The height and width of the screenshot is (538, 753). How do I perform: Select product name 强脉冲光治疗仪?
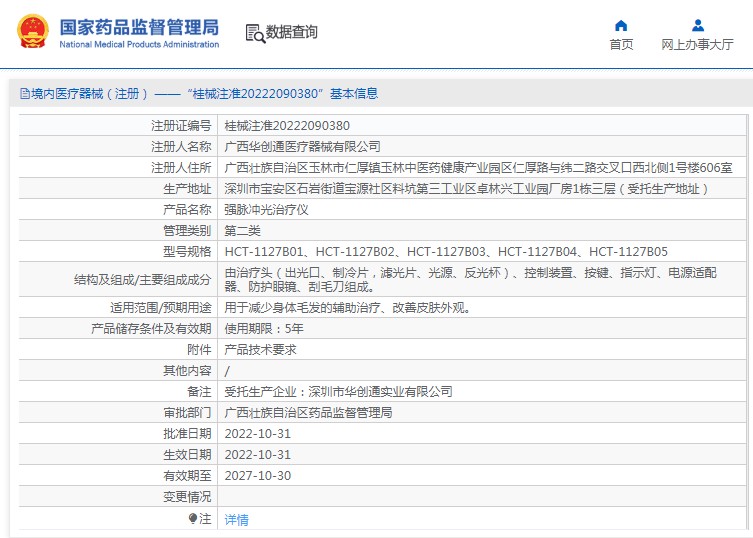(267, 209)
